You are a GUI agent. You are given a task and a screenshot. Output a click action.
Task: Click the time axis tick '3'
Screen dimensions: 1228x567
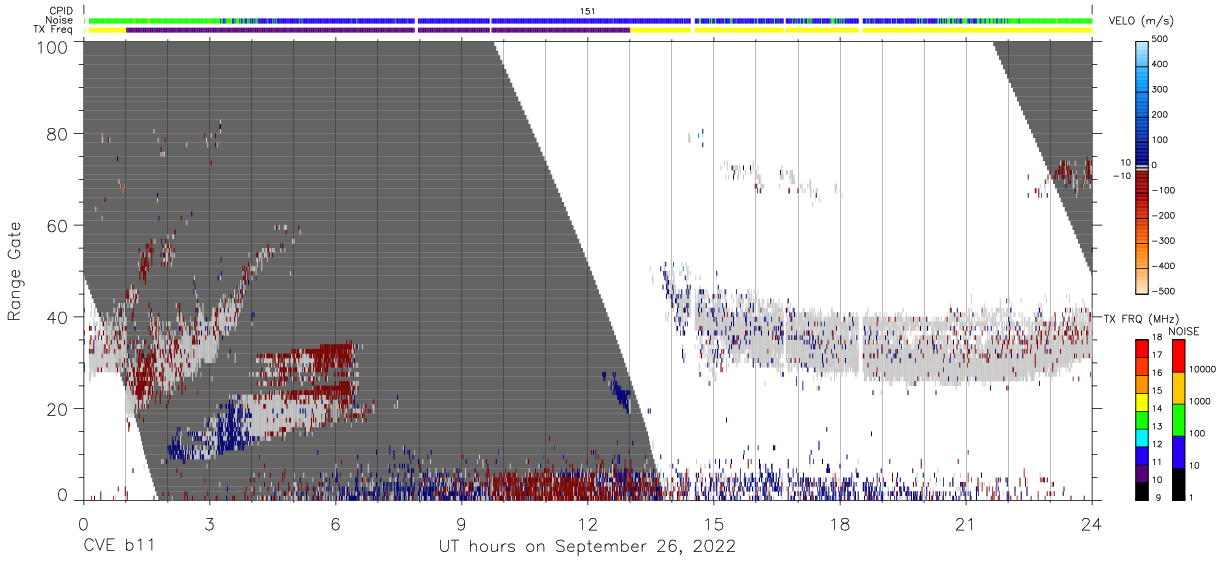click(209, 524)
